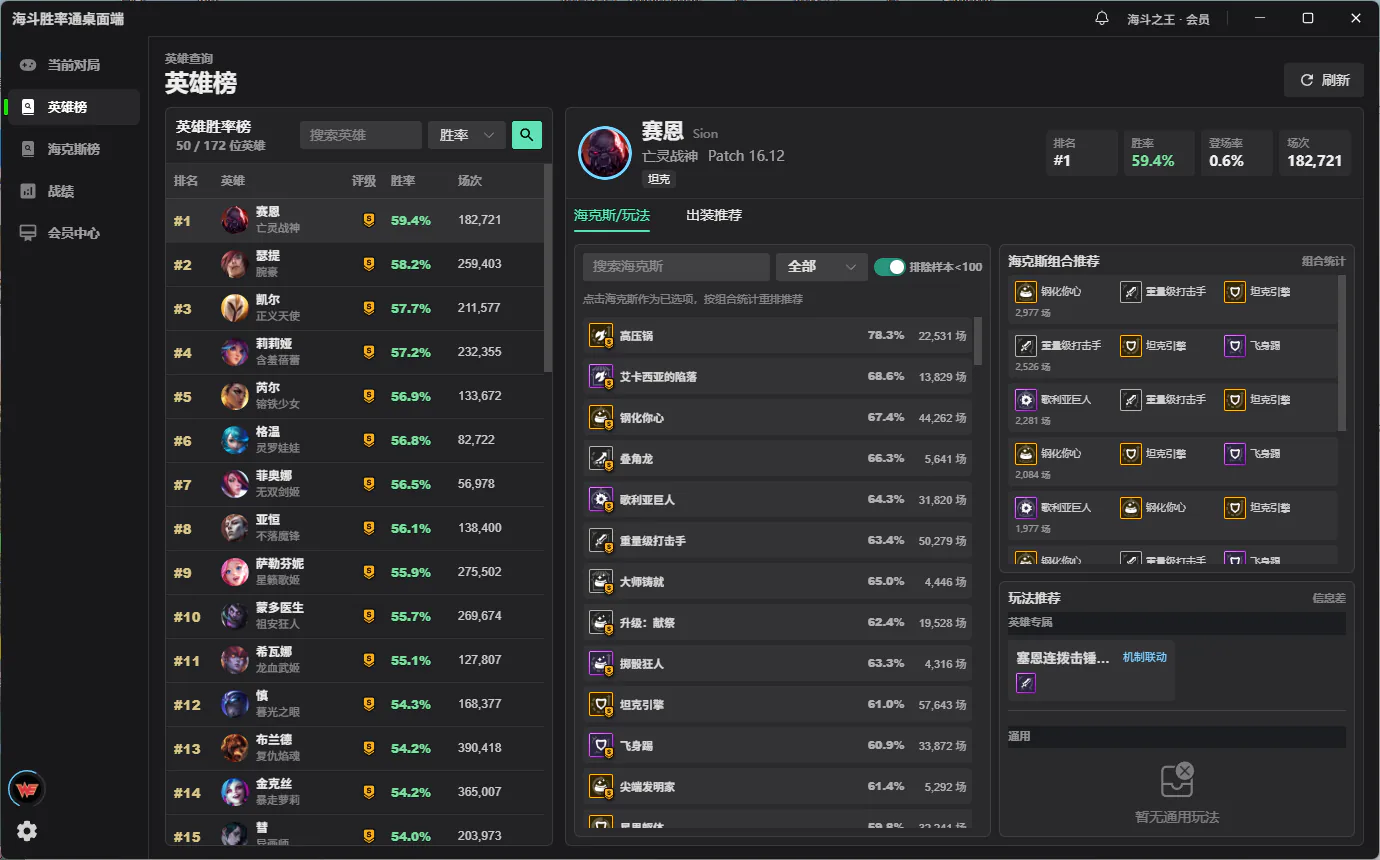
Task: Click the 大师铸就 augment icon
Action: [601, 581]
